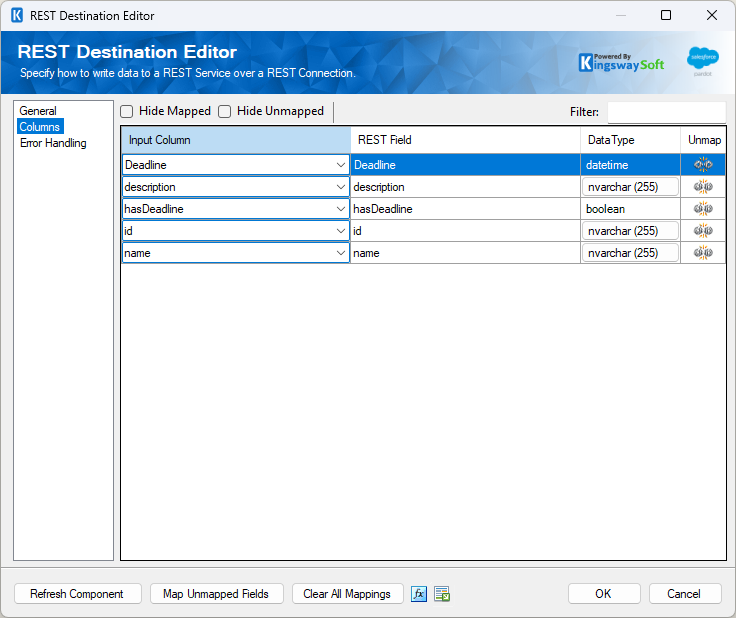Image resolution: width=736 pixels, height=618 pixels.
Task: Click the Cancel button
Action: coord(684,594)
